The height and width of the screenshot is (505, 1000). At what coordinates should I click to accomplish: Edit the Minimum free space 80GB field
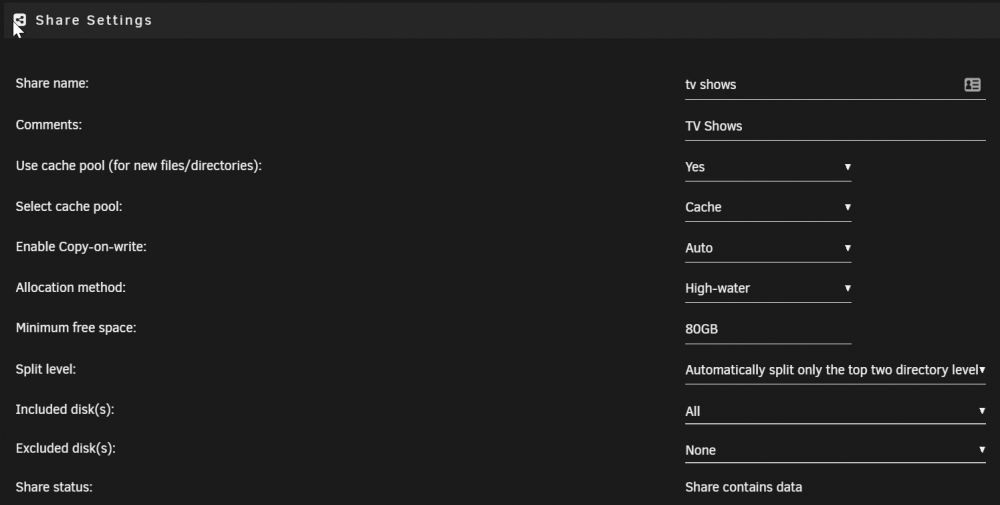tap(768, 329)
